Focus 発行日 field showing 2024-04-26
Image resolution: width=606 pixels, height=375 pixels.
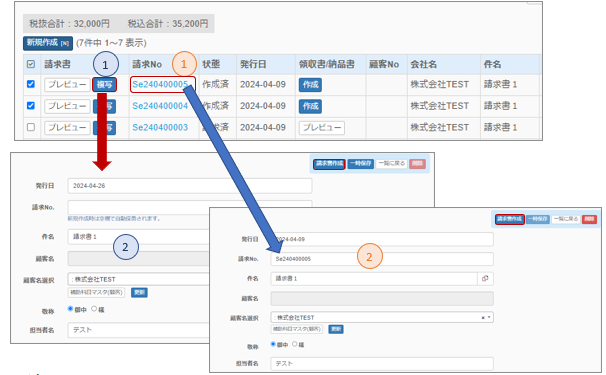(x=190, y=186)
